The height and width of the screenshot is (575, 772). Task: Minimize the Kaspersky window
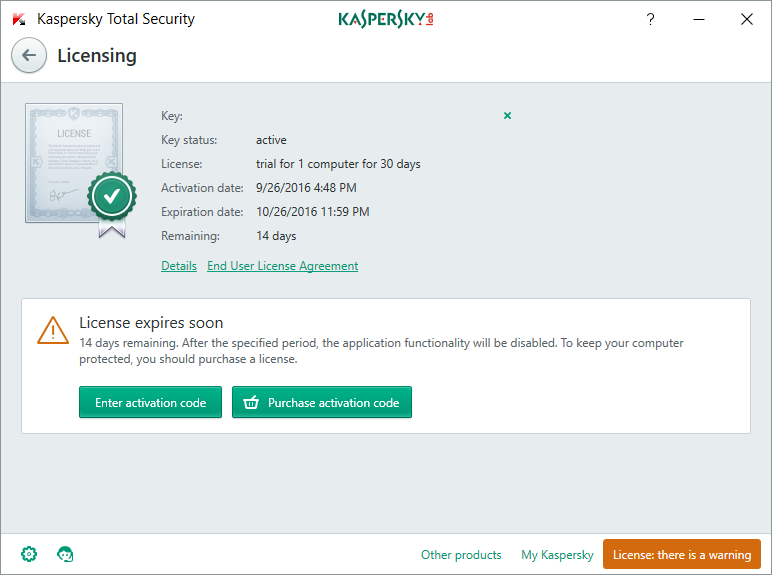pyautogui.click(x=699, y=19)
